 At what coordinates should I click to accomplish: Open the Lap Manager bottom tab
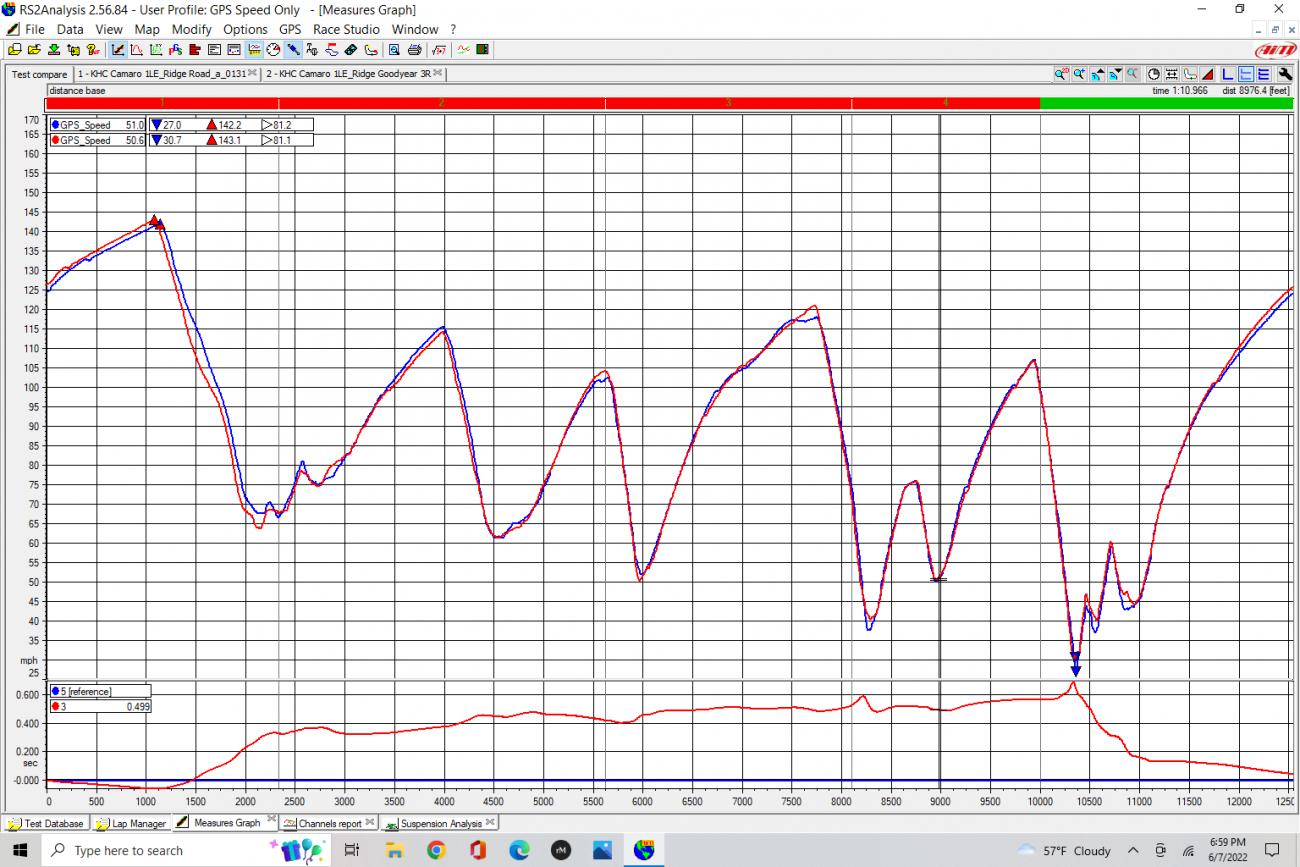tap(131, 824)
